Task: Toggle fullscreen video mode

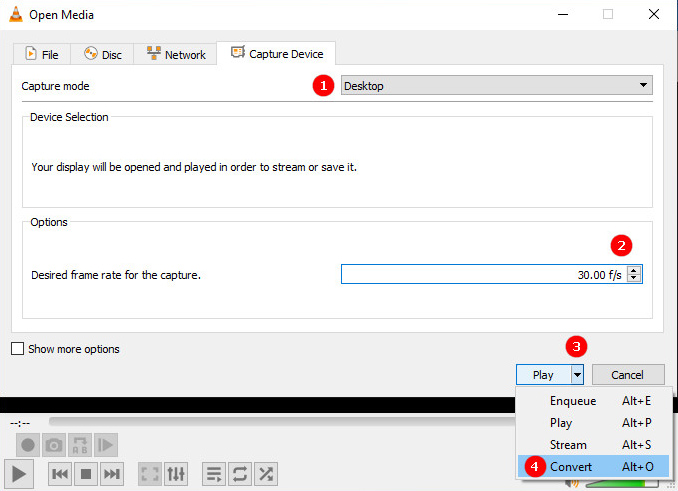Action: 150,474
